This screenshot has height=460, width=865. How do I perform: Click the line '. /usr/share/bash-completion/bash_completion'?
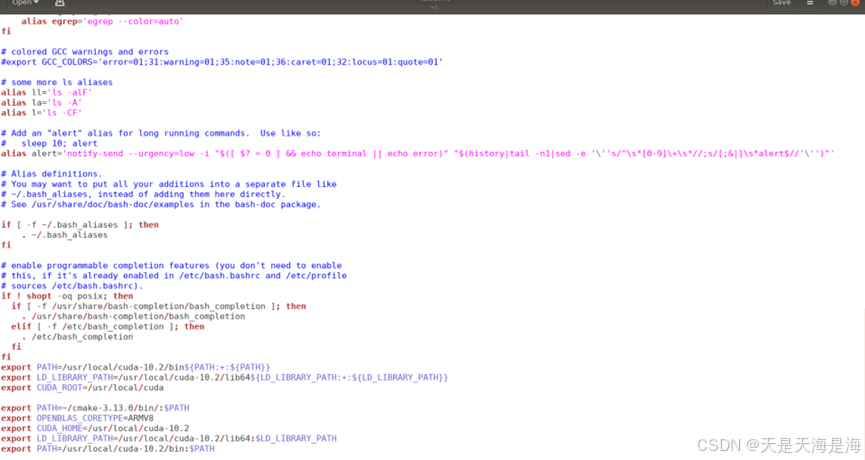[x=134, y=317]
